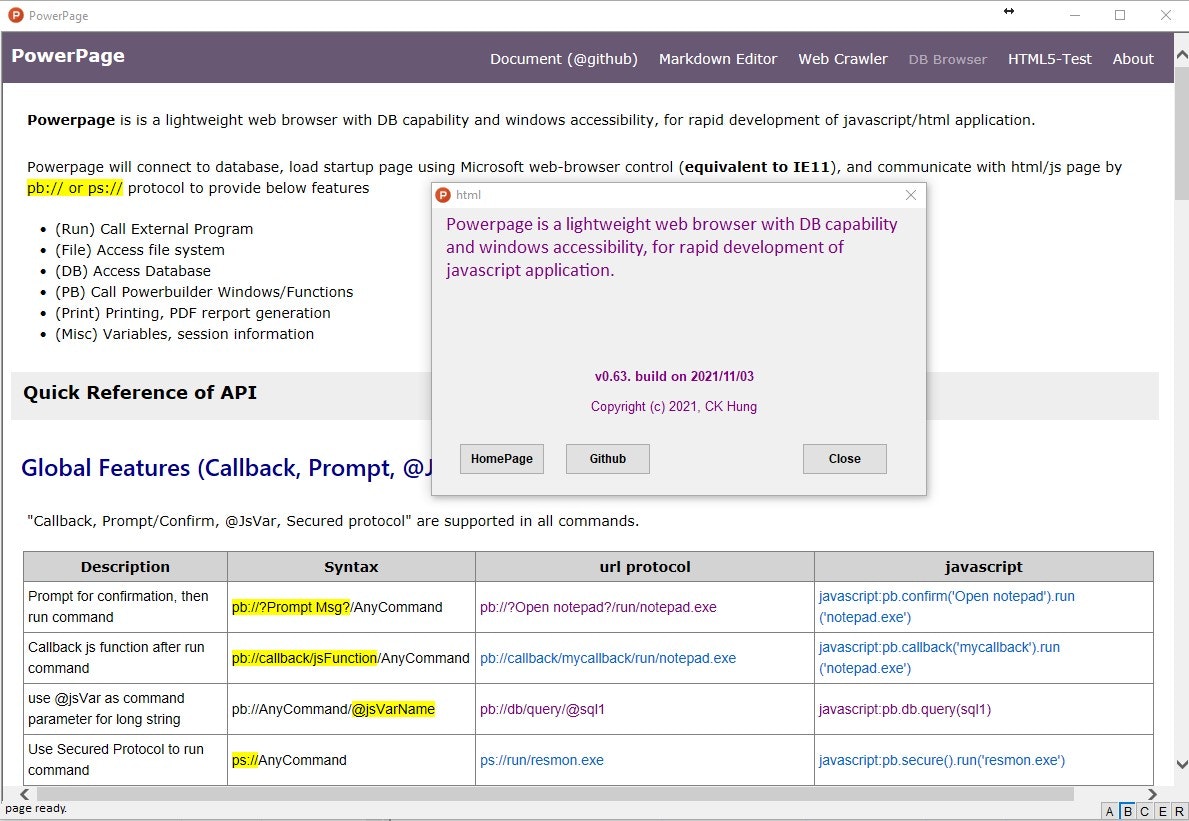
Task: Click the 'Quick Reference of API' heading
Action: click(x=140, y=393)
